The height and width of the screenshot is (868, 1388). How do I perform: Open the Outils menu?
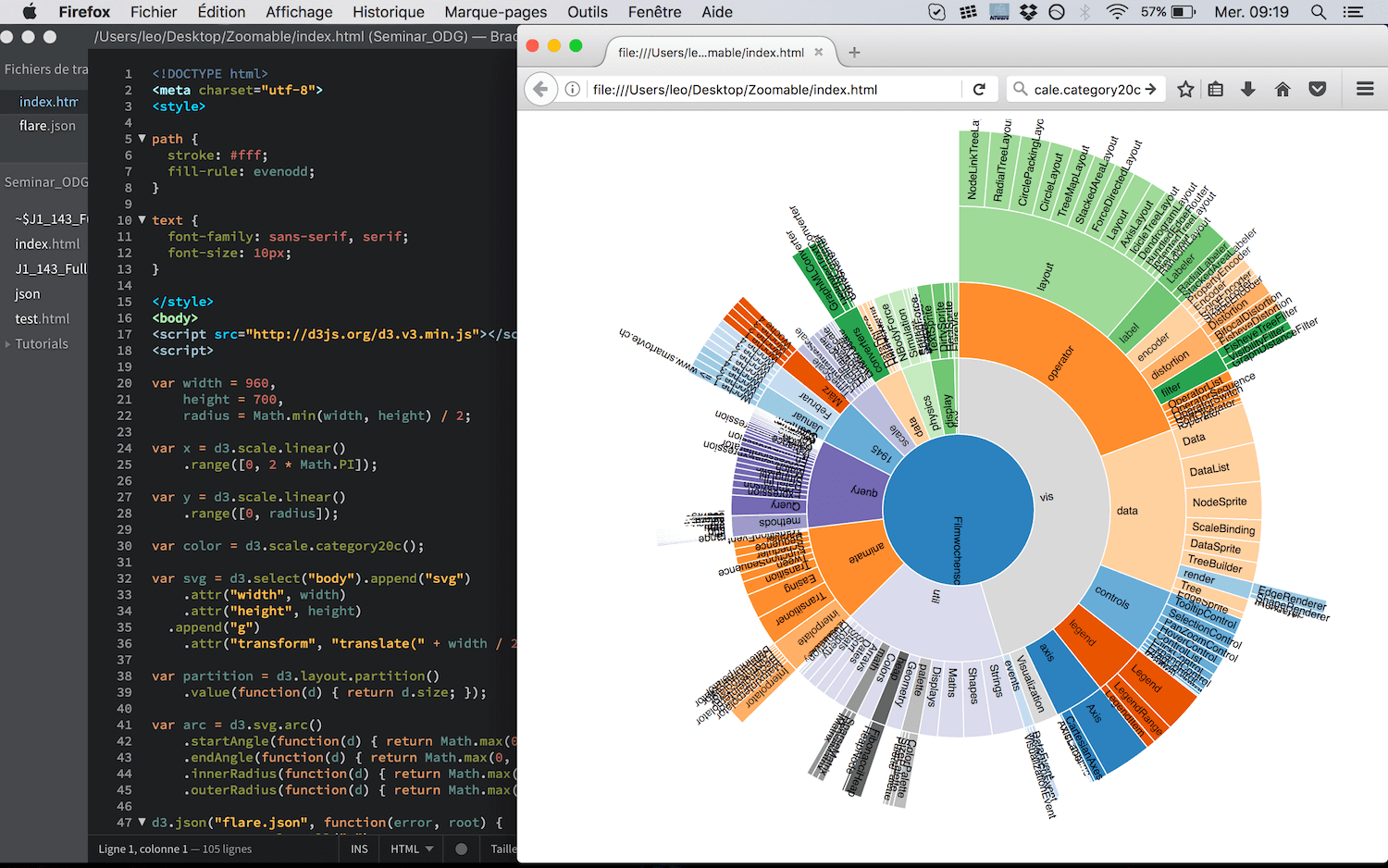[588, 12]
